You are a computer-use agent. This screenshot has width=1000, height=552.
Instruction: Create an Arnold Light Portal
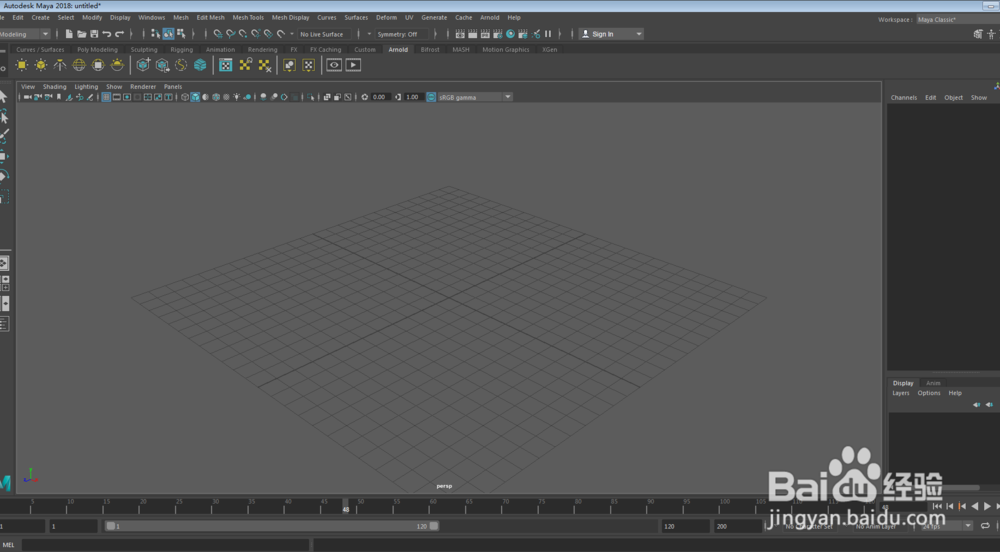coord(98,65)
